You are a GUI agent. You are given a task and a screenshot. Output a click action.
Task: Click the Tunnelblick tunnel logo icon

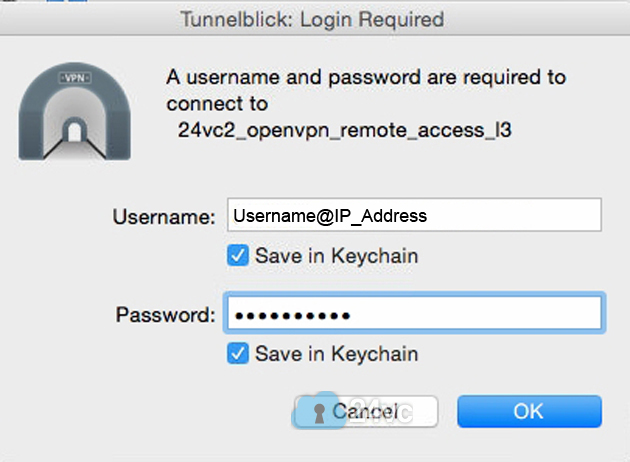75,111
